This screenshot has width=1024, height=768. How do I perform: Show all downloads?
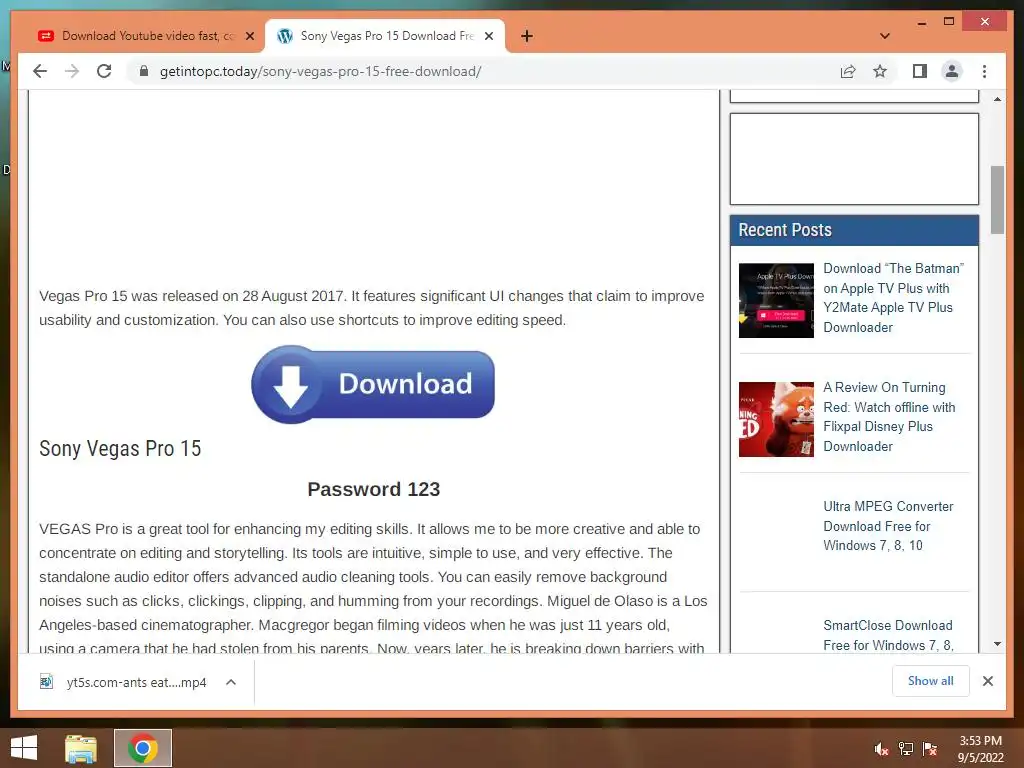(930, 681)
